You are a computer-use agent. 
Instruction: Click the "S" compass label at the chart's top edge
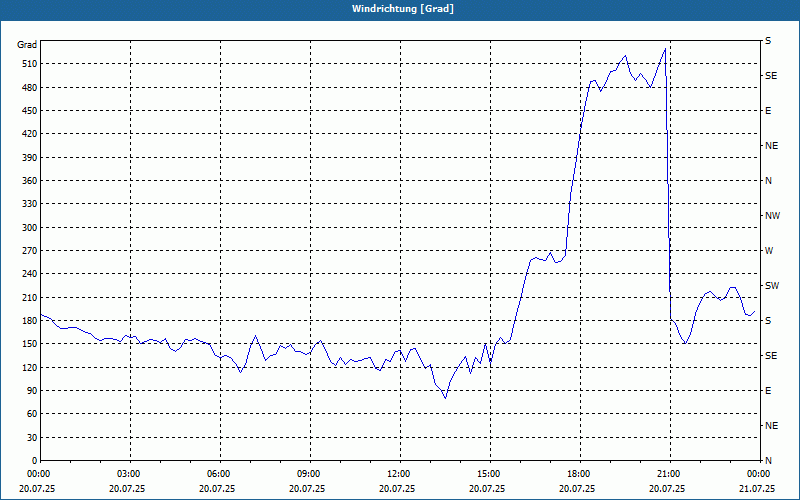[x=768, y=41]
